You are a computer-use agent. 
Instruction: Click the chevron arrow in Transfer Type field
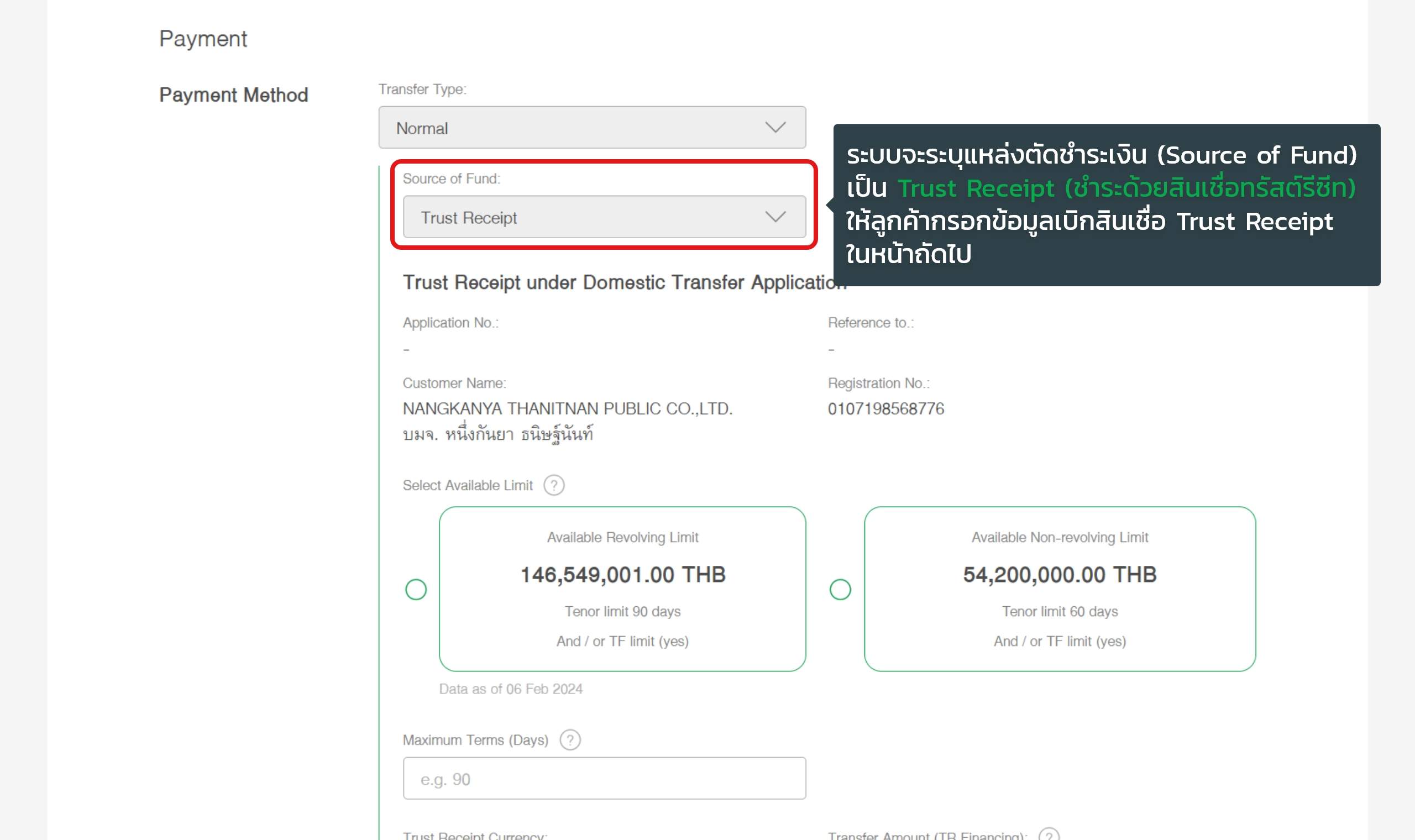(x=775, y=127)
